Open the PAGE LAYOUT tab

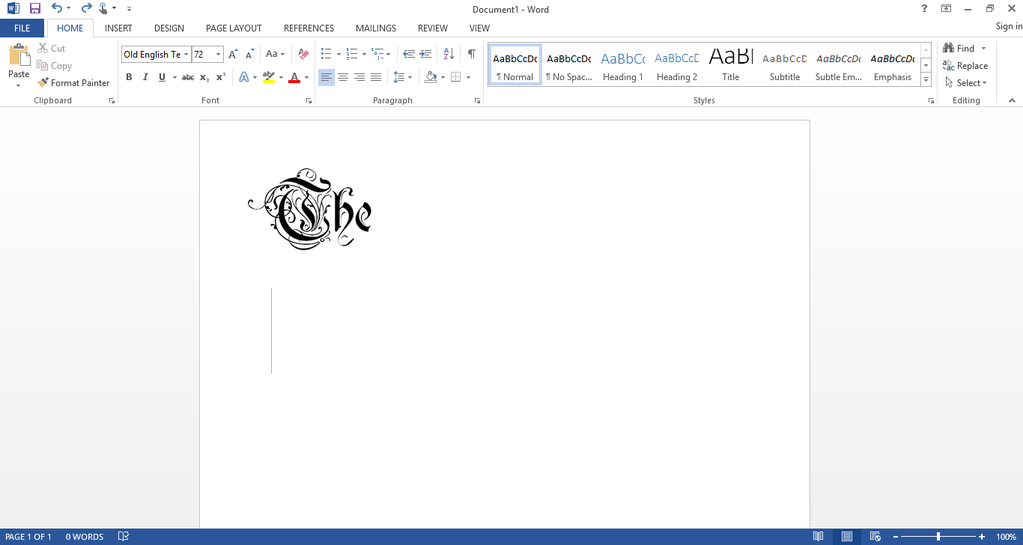[x=233, y=28]
